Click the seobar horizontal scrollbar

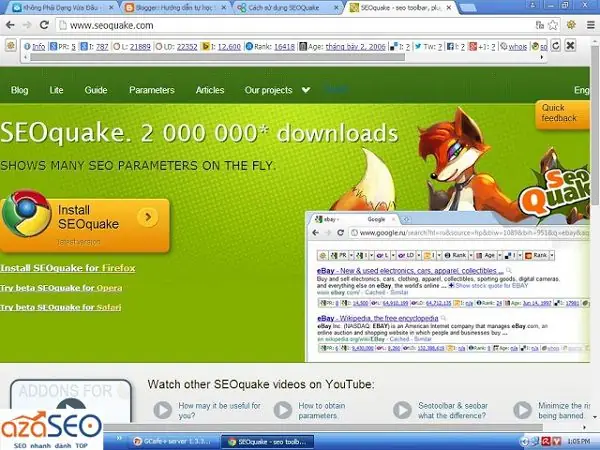pos(217,57)
